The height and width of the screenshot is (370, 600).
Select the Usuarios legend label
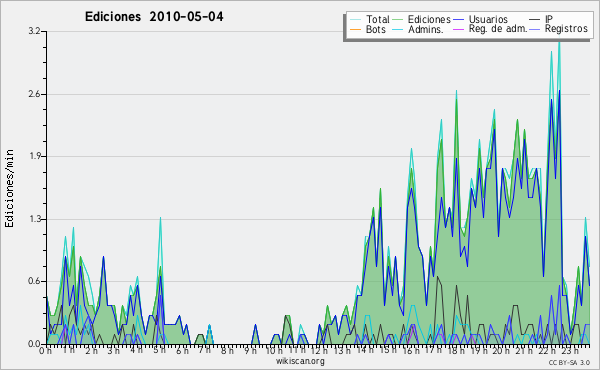(488, 19)
